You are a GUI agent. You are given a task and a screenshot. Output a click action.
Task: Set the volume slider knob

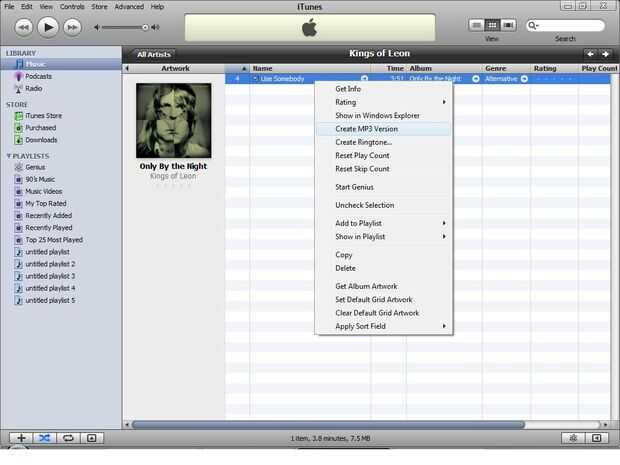tap(145, 27)
